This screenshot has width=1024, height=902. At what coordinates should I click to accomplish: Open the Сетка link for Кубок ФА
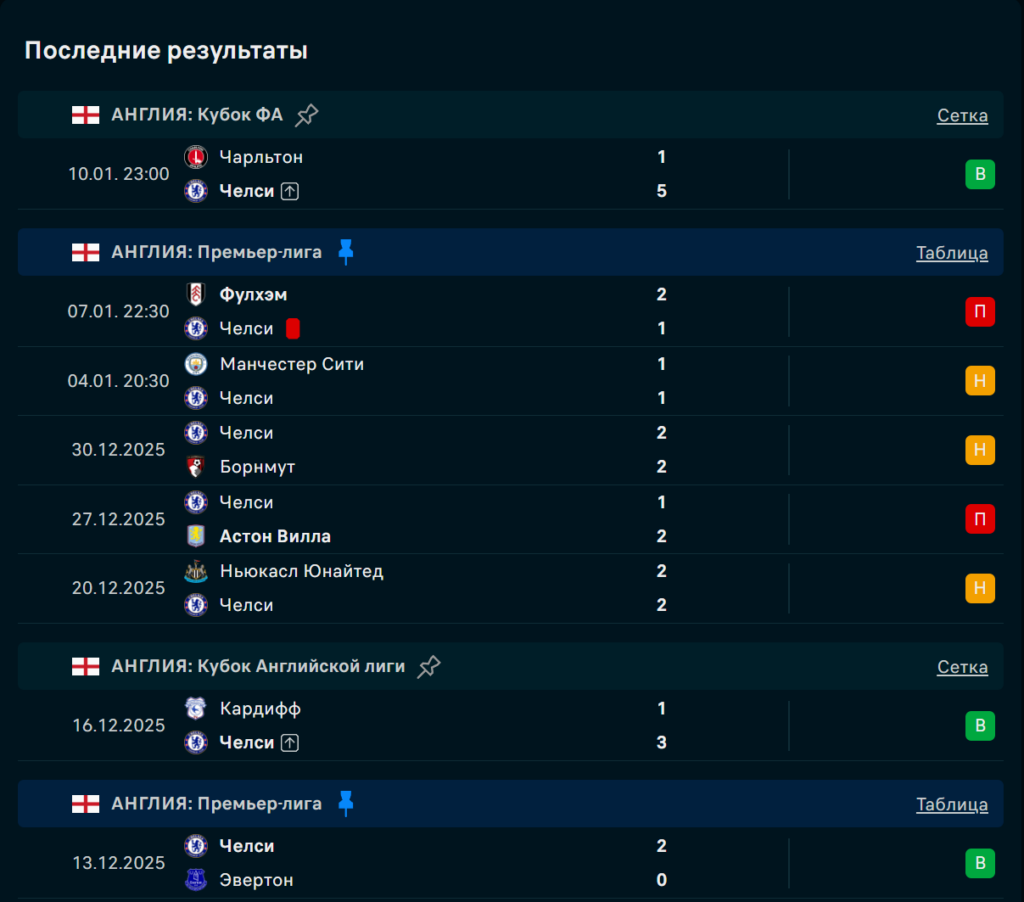[x=962, y=115]
